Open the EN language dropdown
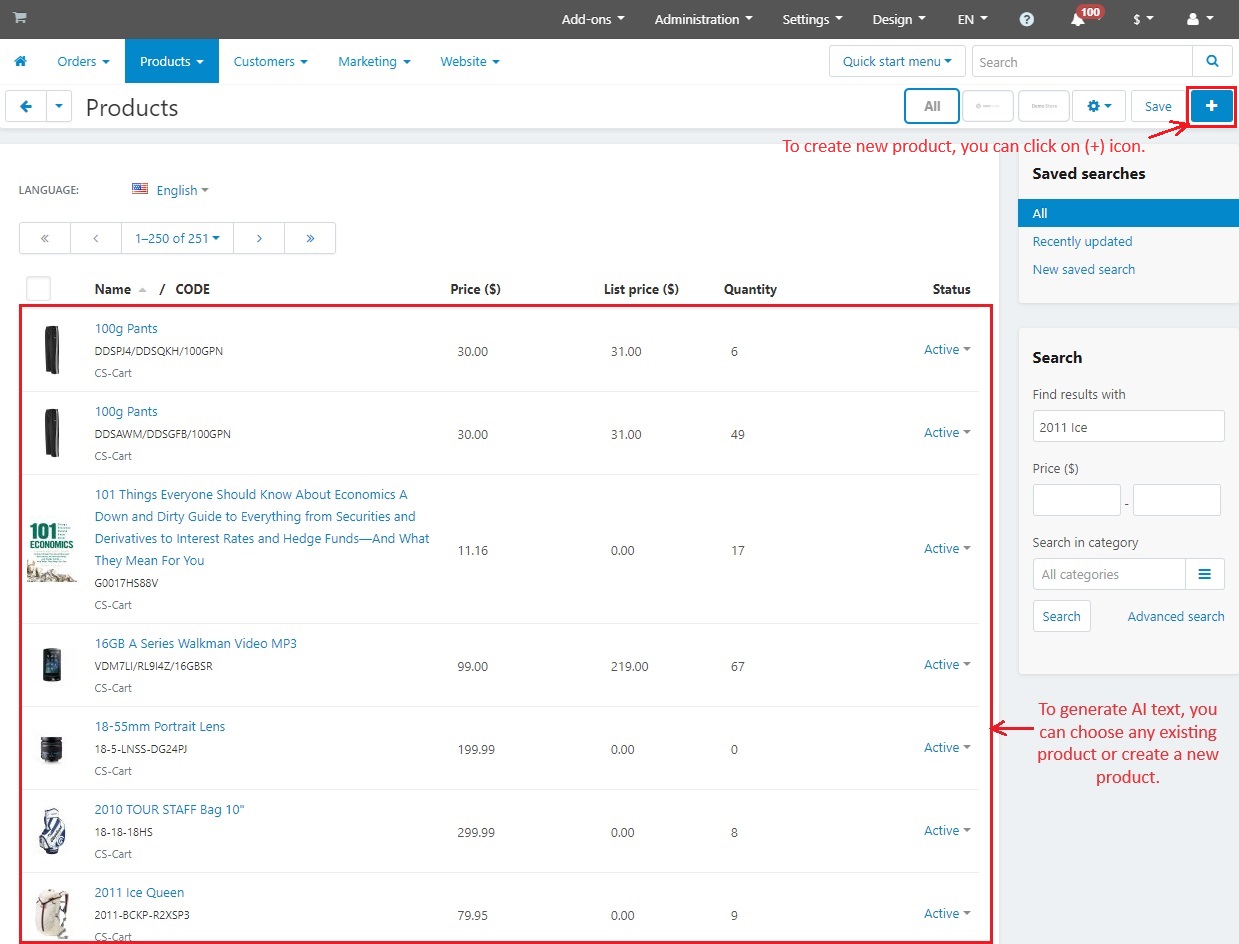 pos(972,19)
